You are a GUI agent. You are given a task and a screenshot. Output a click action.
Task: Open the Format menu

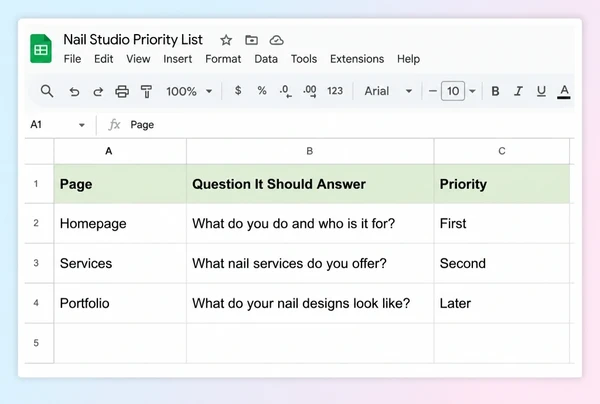(223, 59)
